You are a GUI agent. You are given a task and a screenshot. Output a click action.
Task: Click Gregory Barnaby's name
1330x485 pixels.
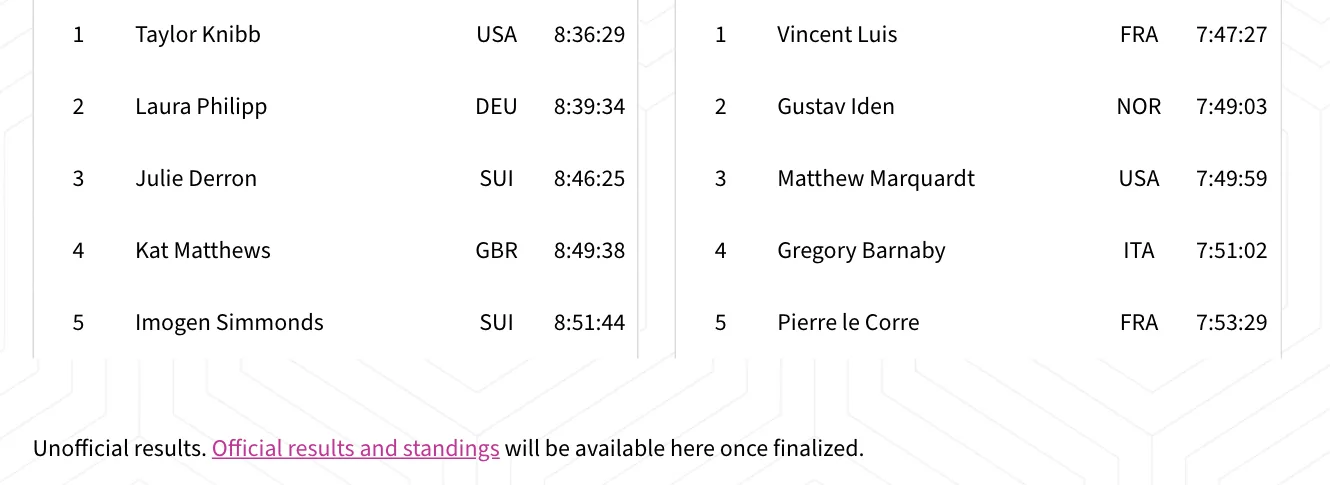[x=861, y=250]
